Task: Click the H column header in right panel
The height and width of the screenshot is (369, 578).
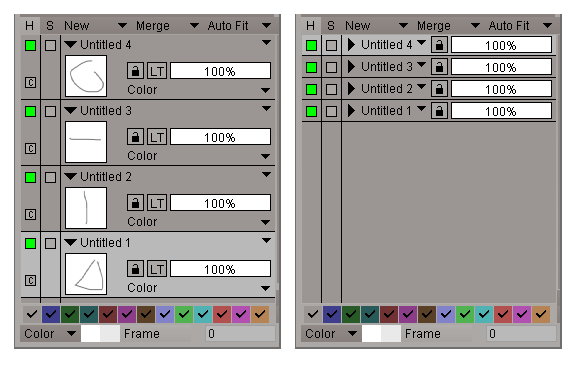Action: tap(310, 25)
